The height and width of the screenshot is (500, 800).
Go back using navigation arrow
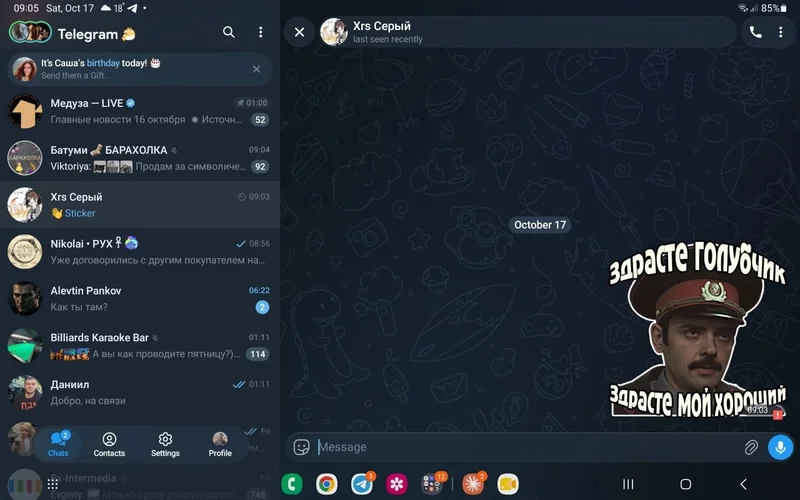(743, 484)
